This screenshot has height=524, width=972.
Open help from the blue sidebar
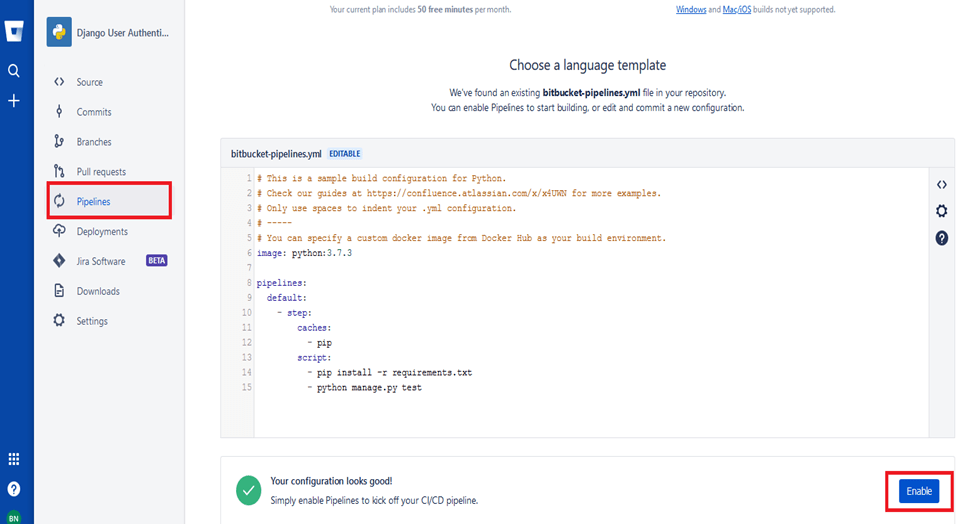[14, 489]
